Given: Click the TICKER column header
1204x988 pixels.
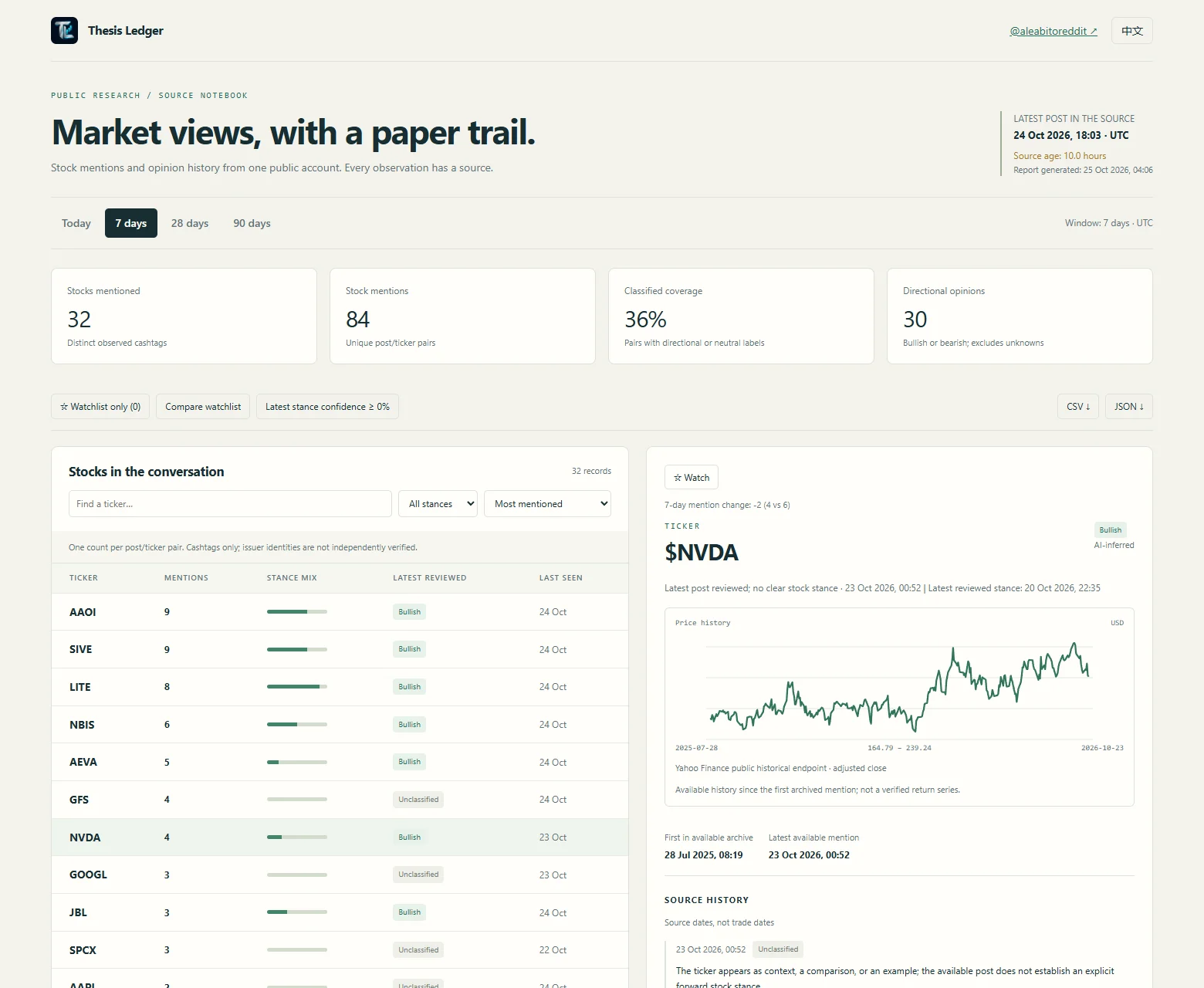Looking at the screenshot, I should tap(83, 578).
